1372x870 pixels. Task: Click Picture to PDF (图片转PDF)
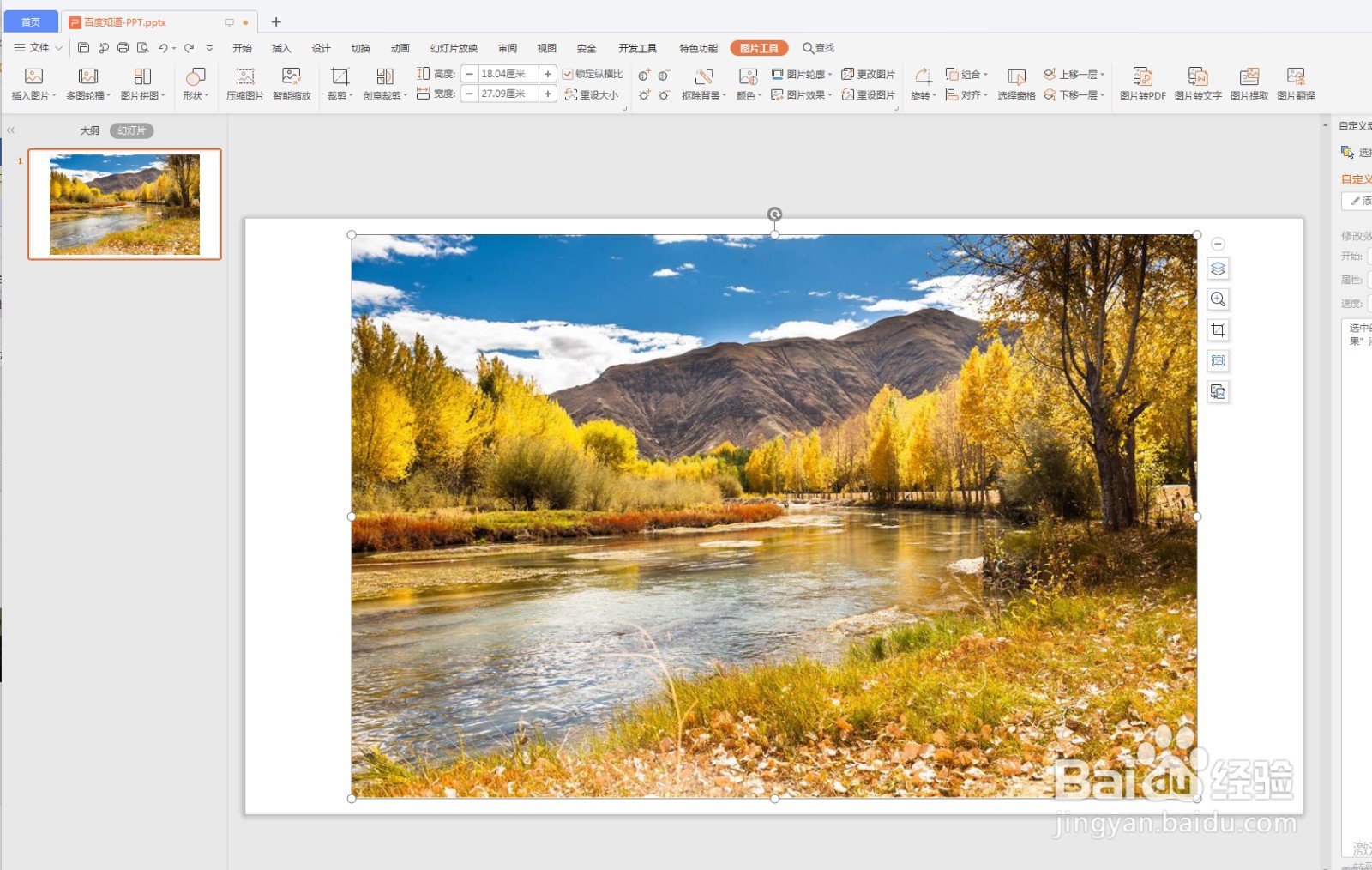1142,84
